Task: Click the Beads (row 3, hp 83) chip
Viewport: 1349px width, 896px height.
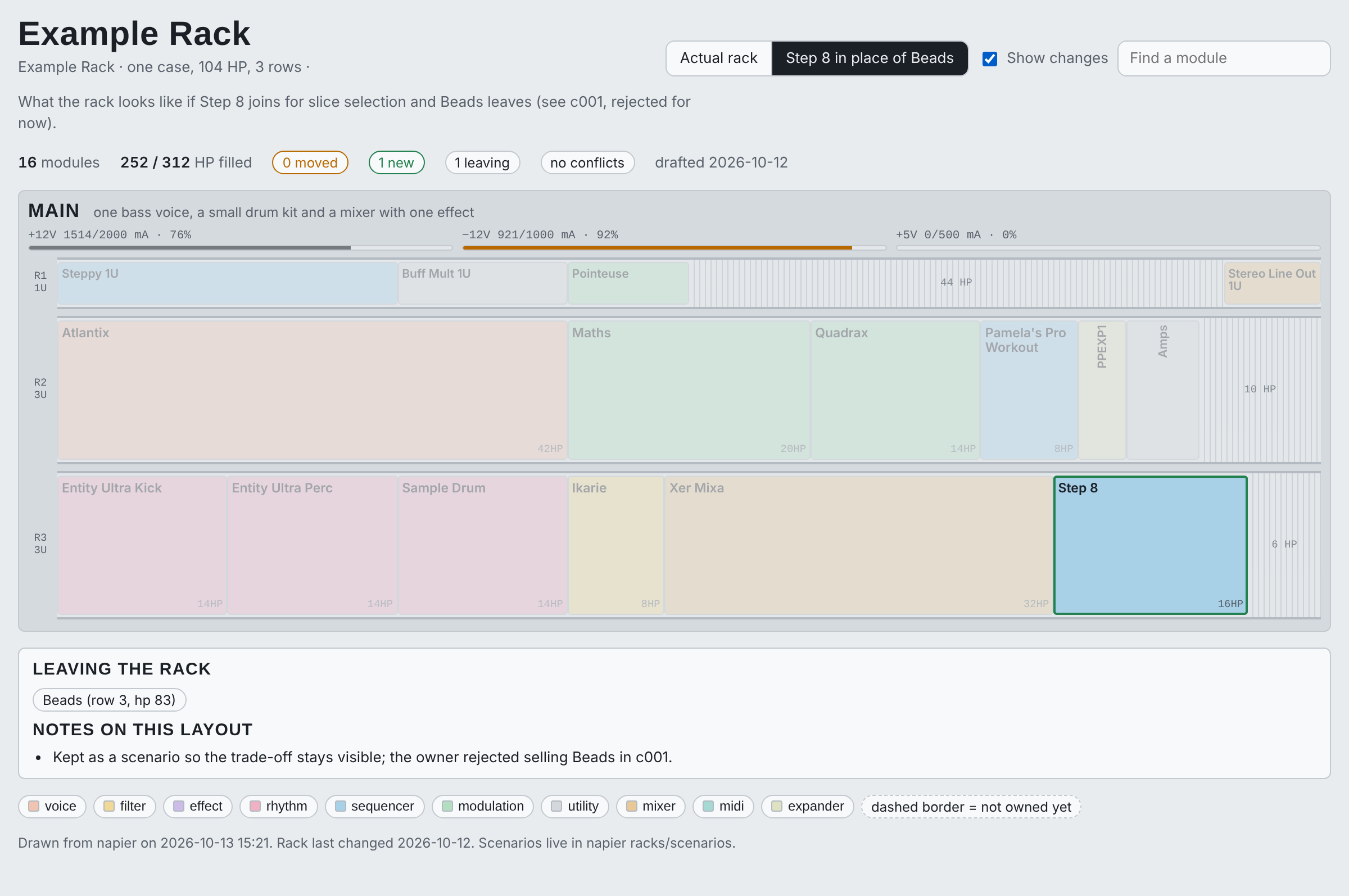Action: (109, 700)
